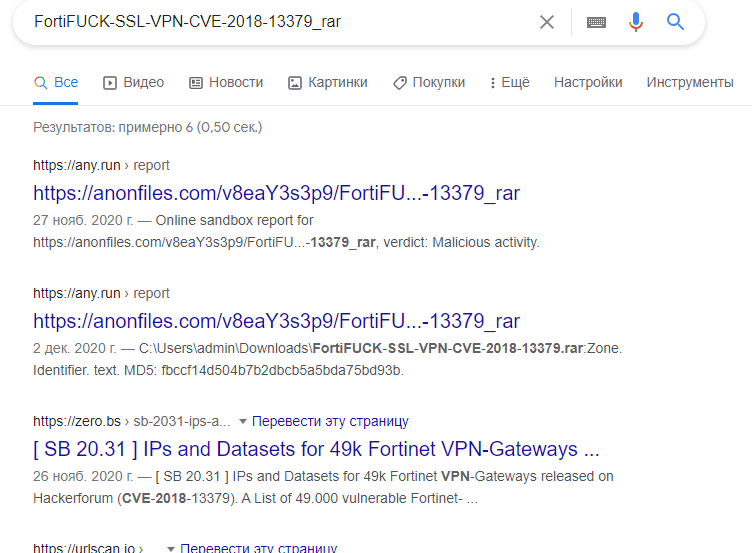Switch to the Видео tab
The width and height of the screenshot is (752, 553).
(134, 82)
